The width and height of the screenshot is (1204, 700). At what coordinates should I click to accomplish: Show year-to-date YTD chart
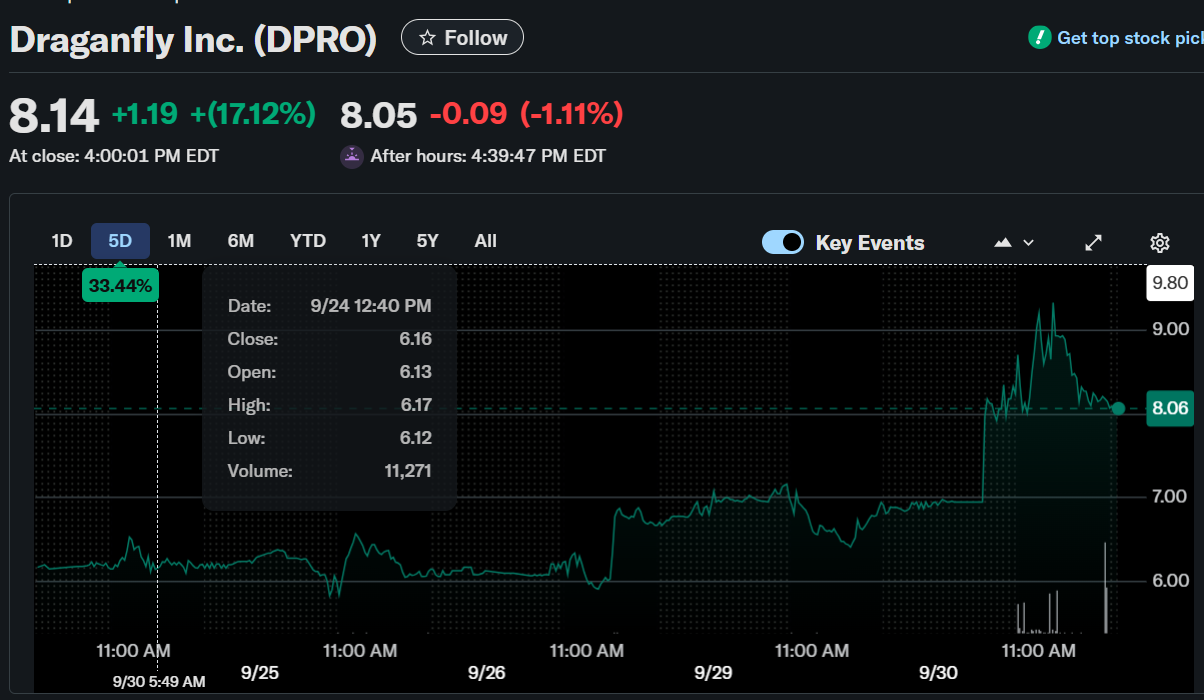pos(308,241)
